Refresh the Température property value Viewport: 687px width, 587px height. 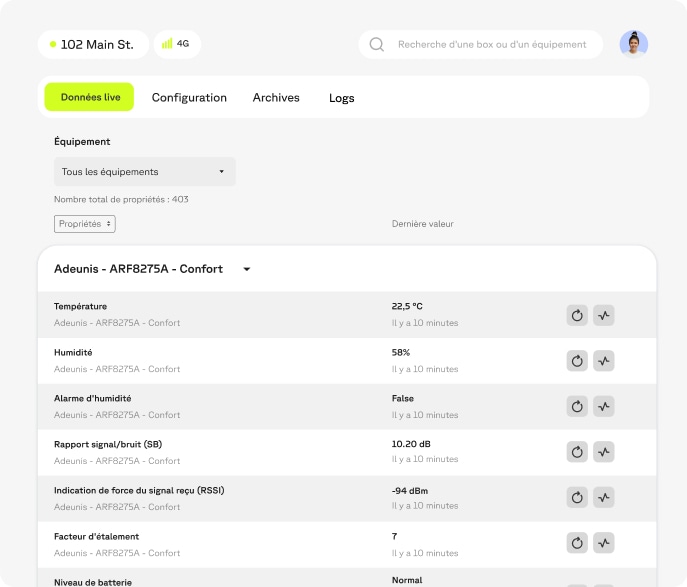click(577, 315)
